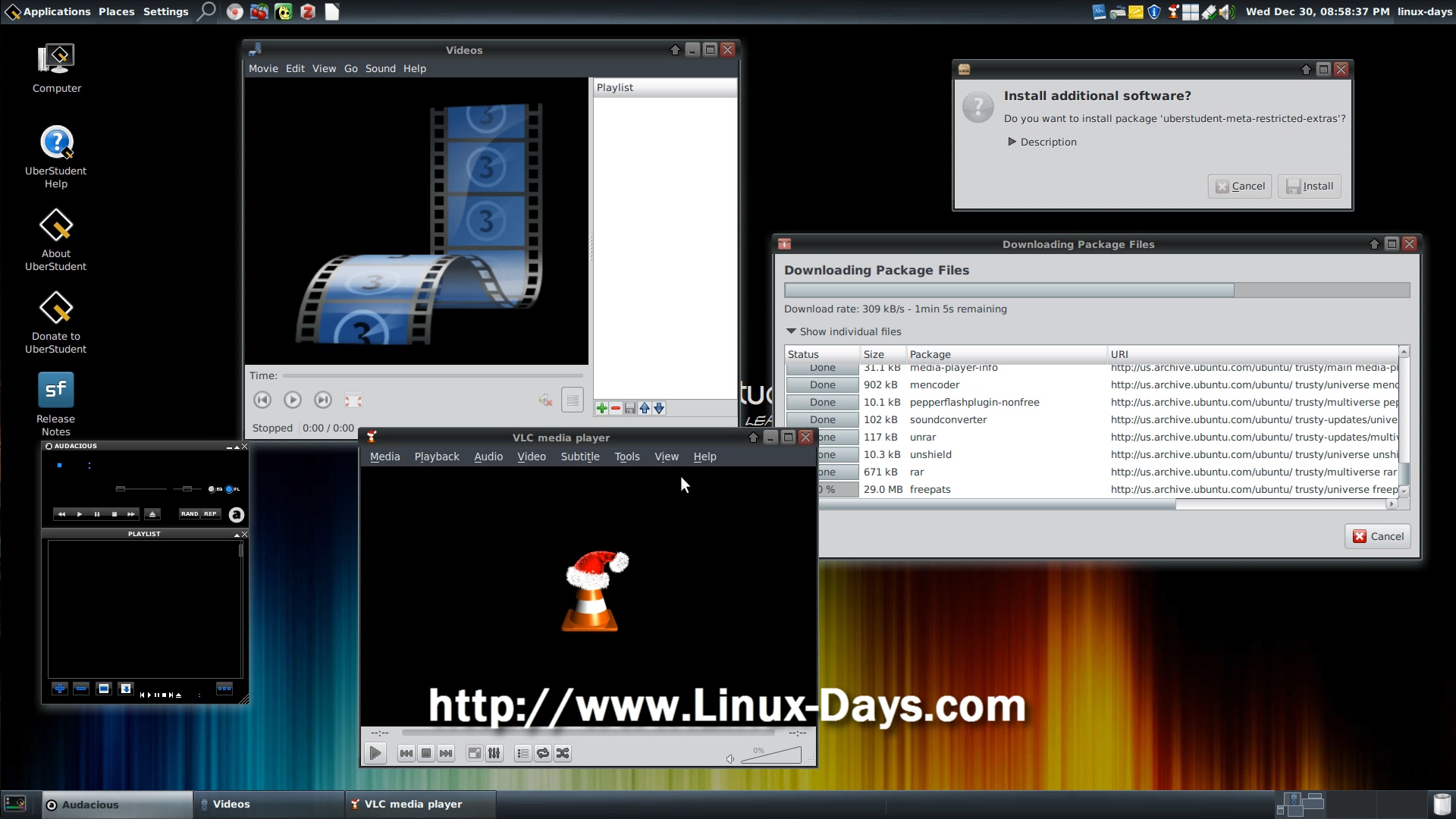Click Audacious eject/open file button
Image resolution: width=1456 pixels, height=819 pixels.
pyautogui.click(x=152, y=513)
